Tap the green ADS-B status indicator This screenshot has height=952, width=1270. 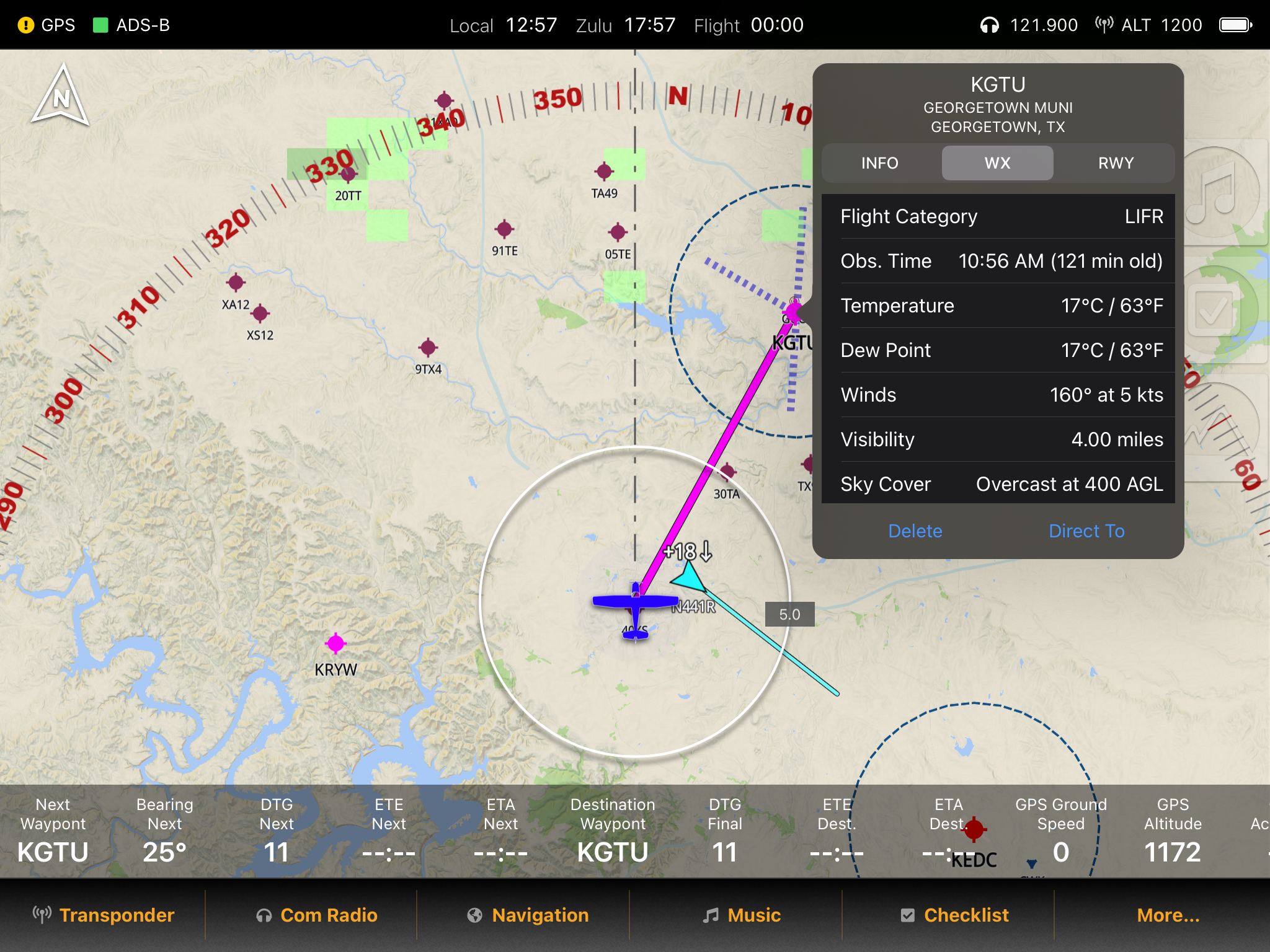tap(100, 25)
